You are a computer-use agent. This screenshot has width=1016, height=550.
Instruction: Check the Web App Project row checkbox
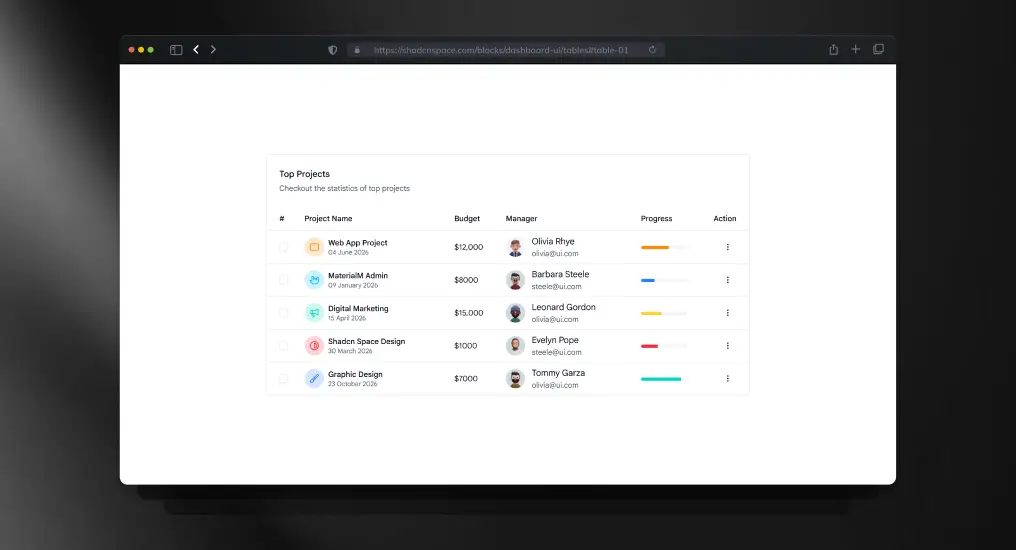(x=283, y=247)
